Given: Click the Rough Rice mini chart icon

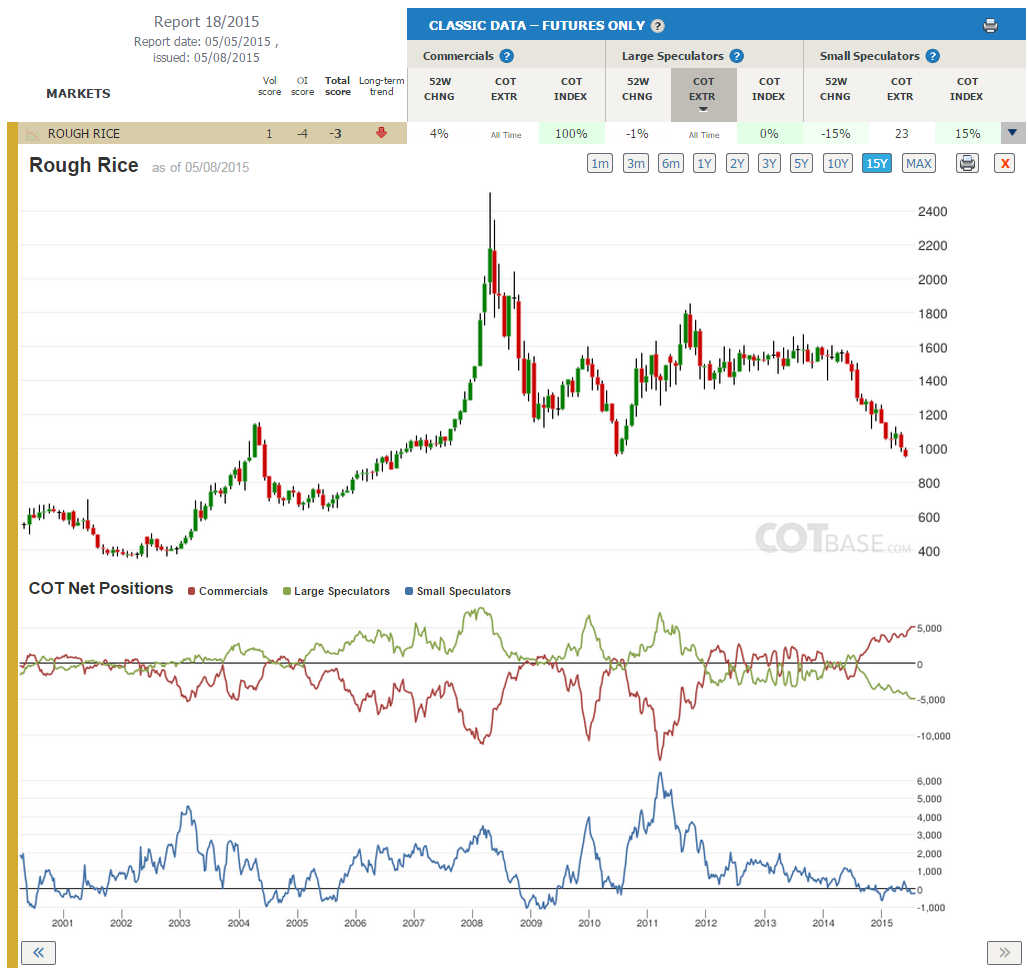Looking at the screenshot, I should (x=32, y=134).
